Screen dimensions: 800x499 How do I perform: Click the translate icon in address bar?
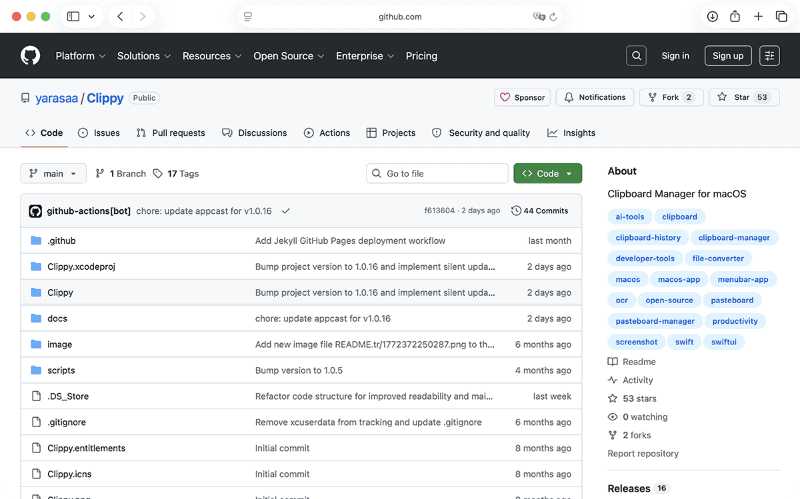tap(538, 16)
